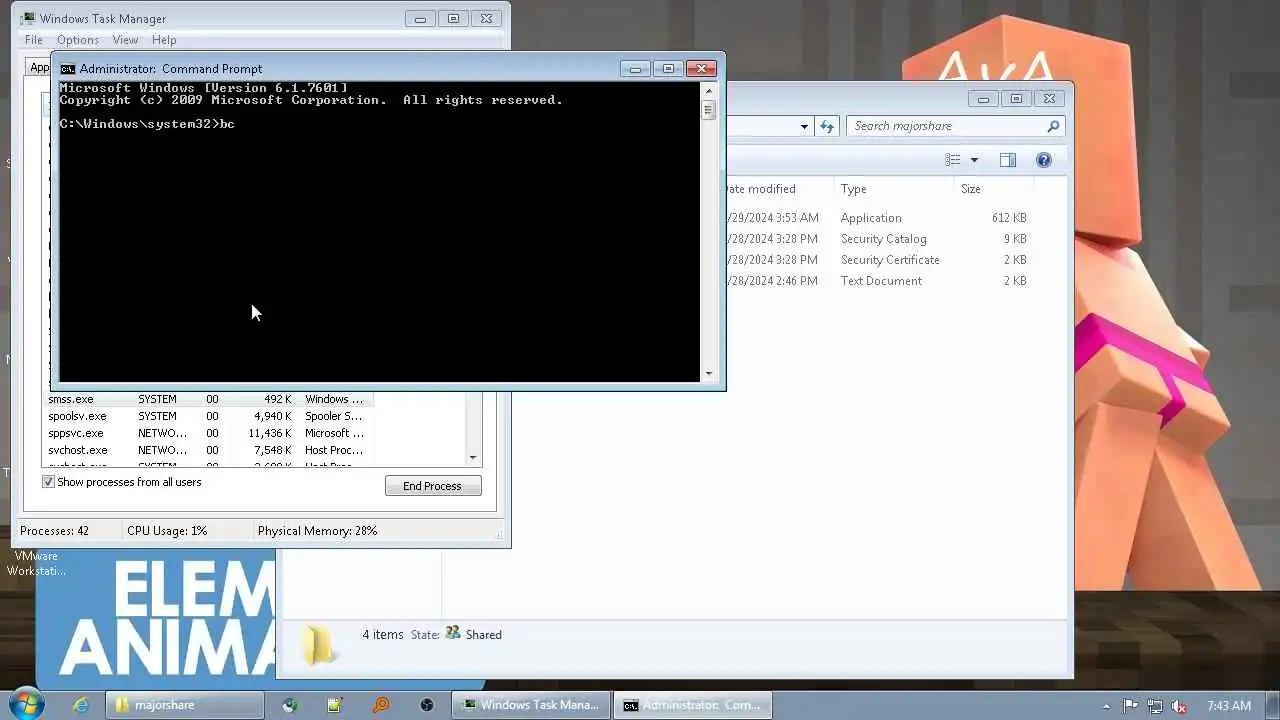
Task: Click the Command Prompt title bar system icon
Action: [x=67, y=69]
